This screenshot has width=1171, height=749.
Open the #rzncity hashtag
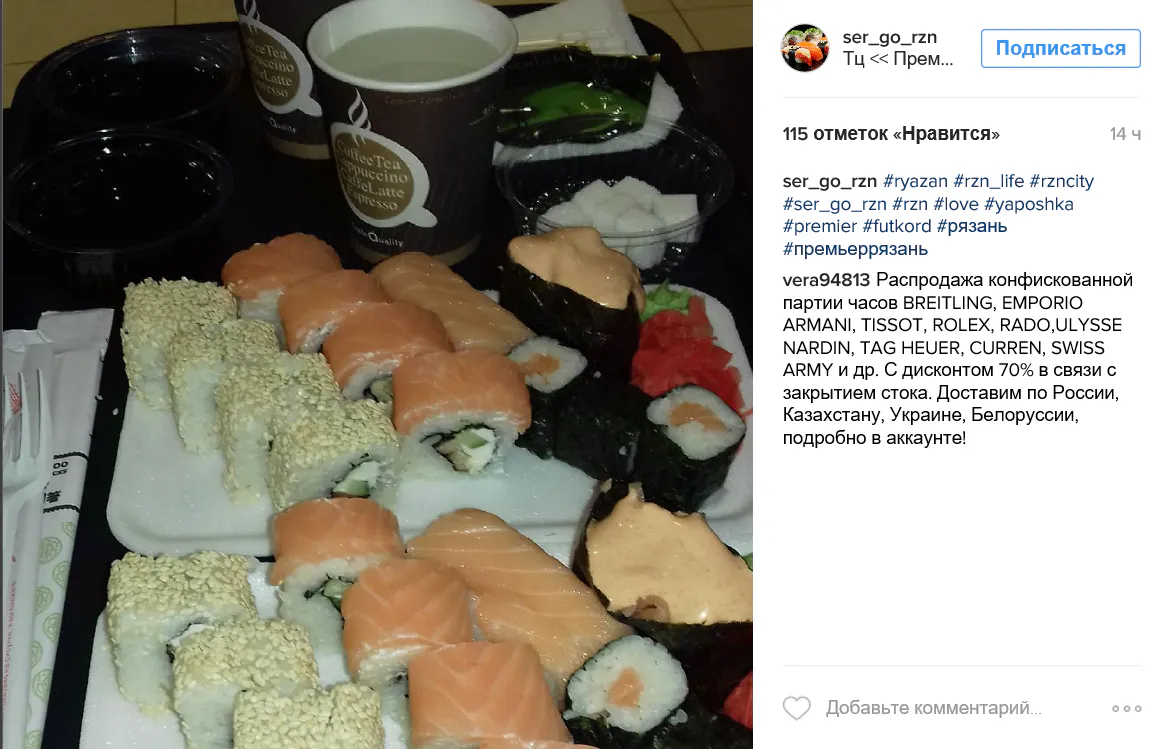pos(1061,181)
